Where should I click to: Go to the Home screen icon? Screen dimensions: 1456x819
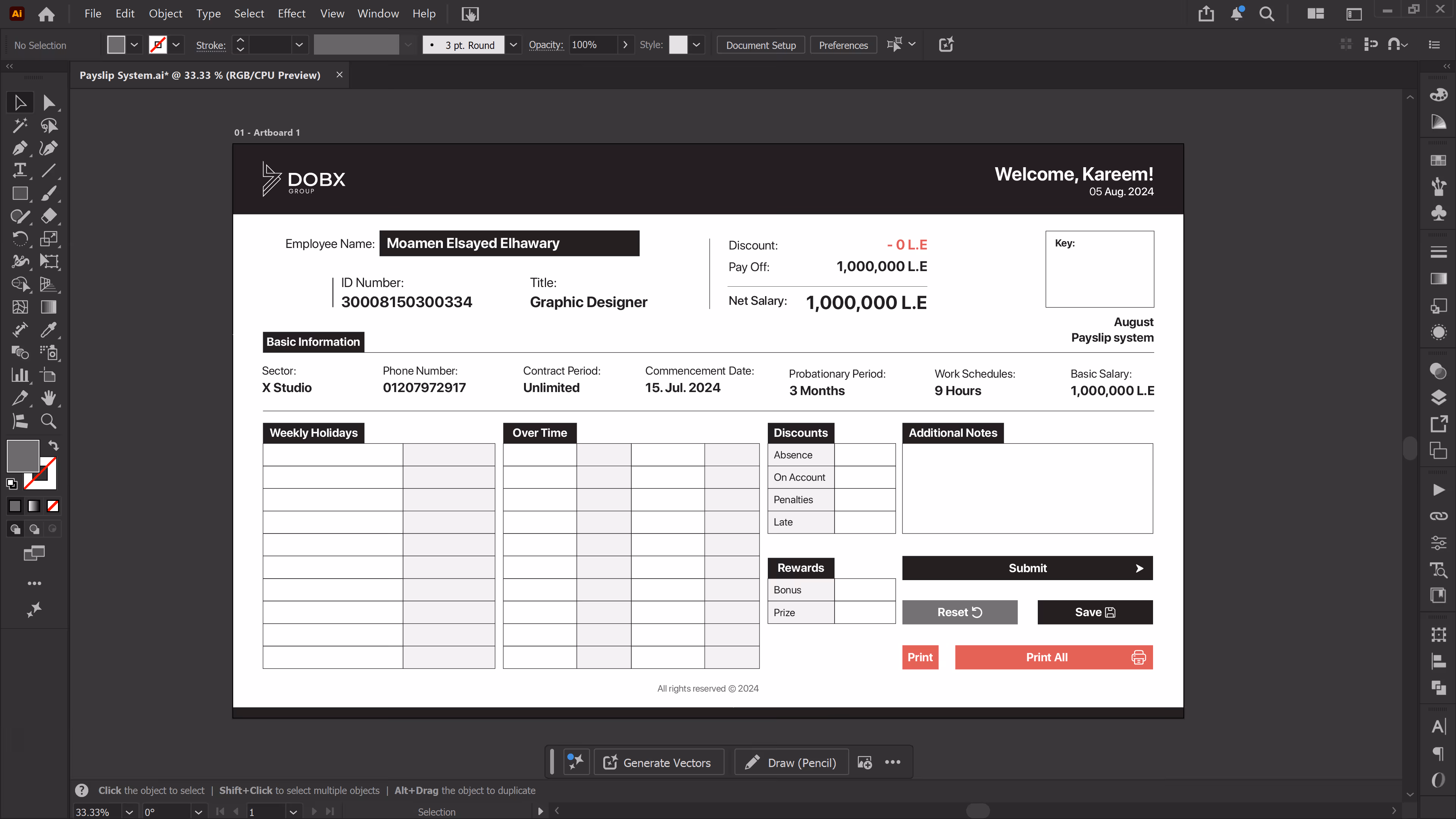click(46, 14)
